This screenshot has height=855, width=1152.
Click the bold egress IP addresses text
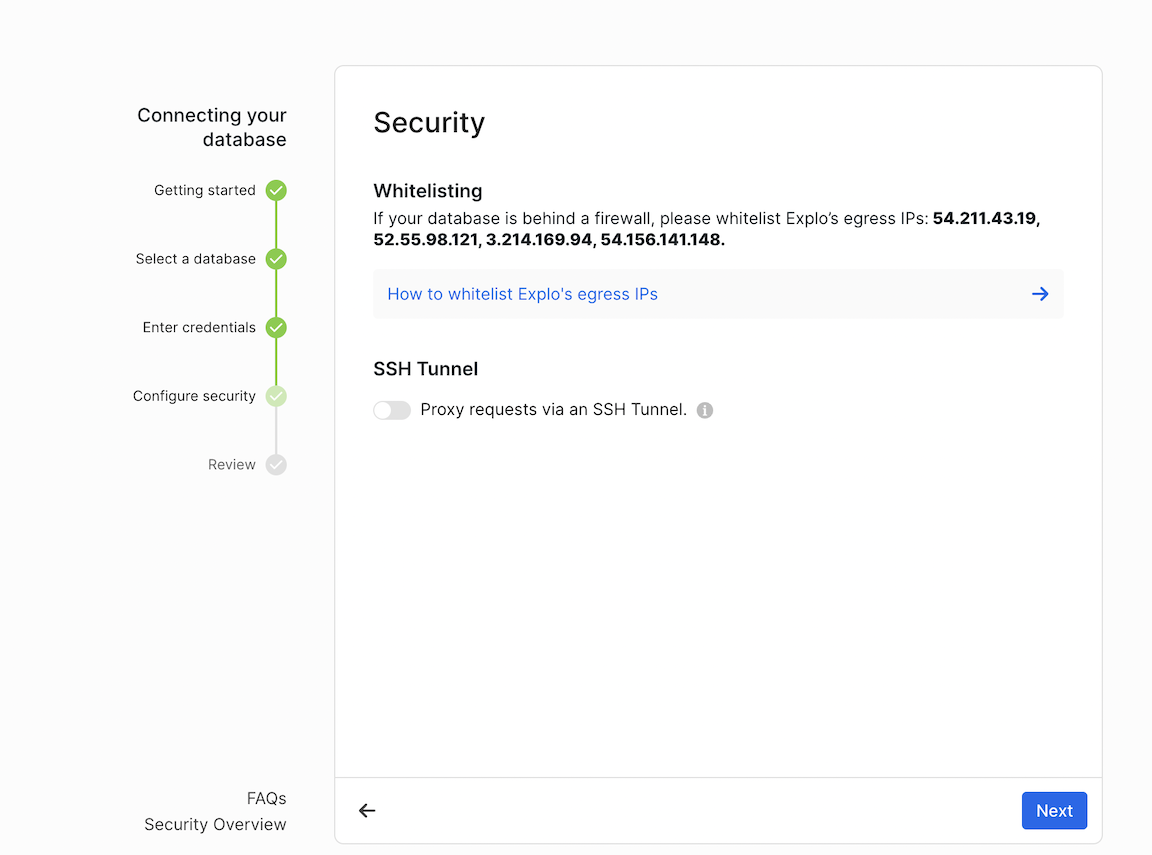coord(548,240)
